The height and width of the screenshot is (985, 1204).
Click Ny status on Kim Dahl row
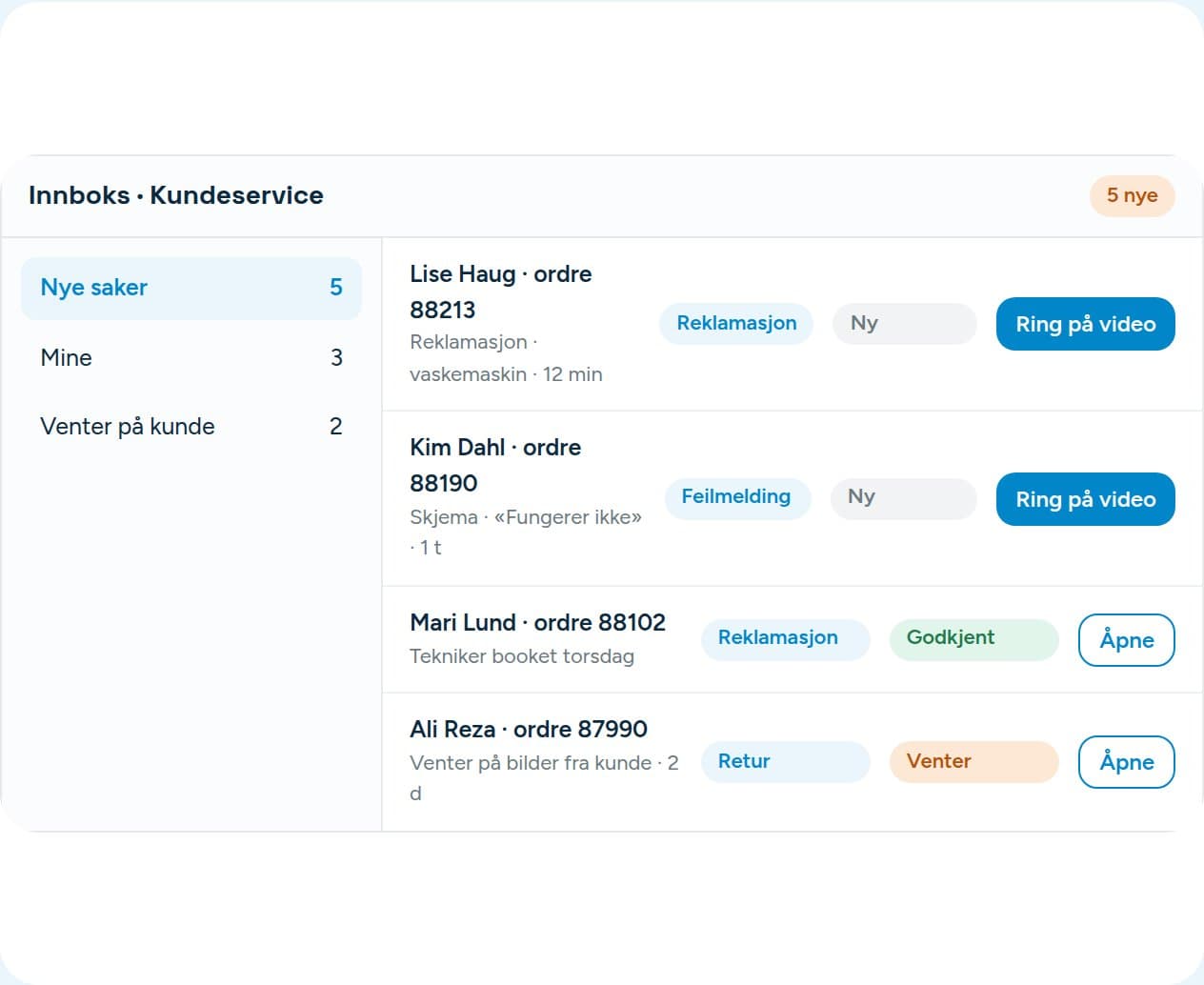(x=903, y=497)
